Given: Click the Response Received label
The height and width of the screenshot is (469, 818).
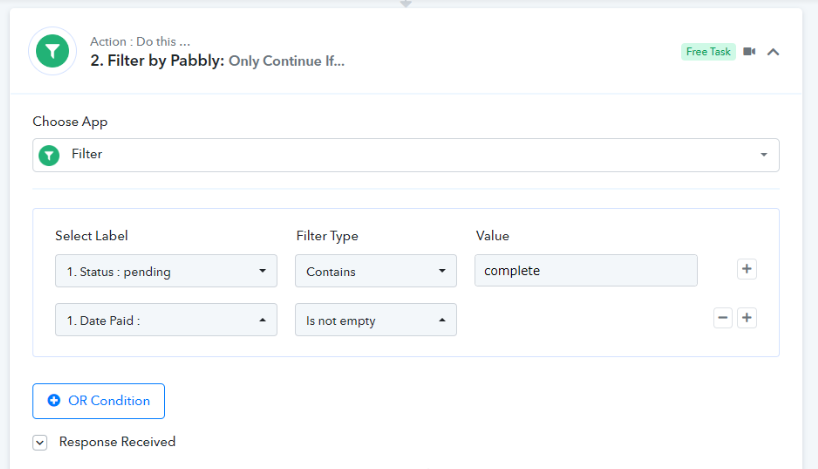Looking at the screenshot, I should tap(117, 442).
